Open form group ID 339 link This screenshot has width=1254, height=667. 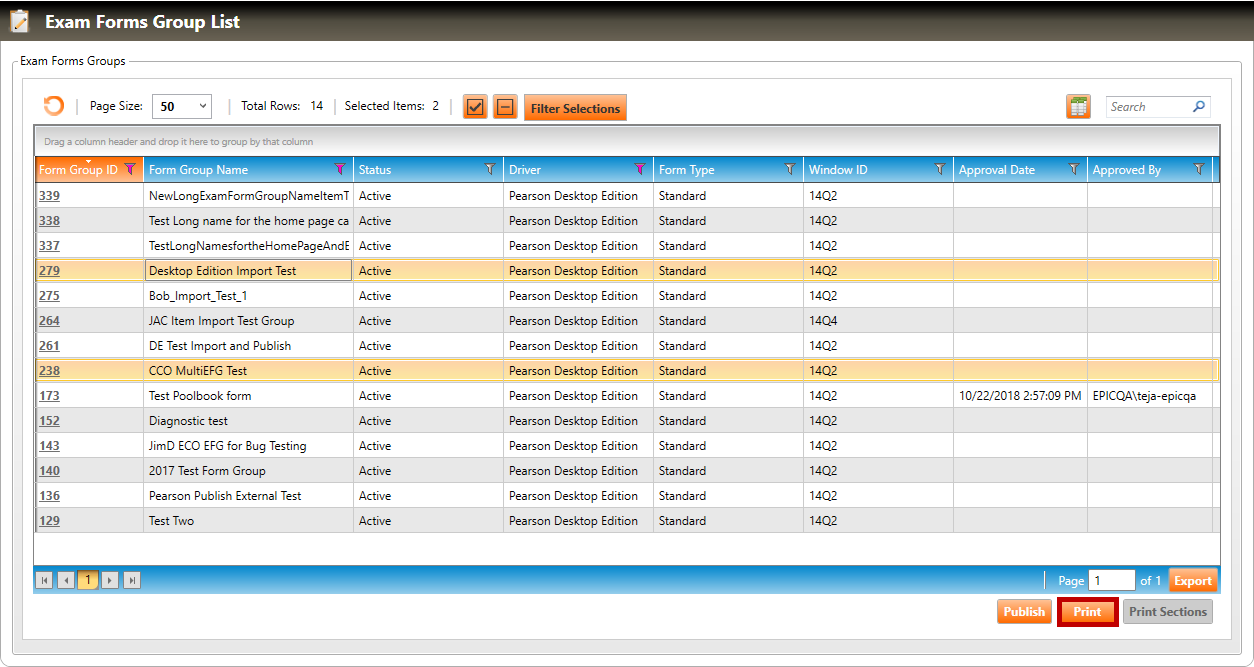click(49, 196)
